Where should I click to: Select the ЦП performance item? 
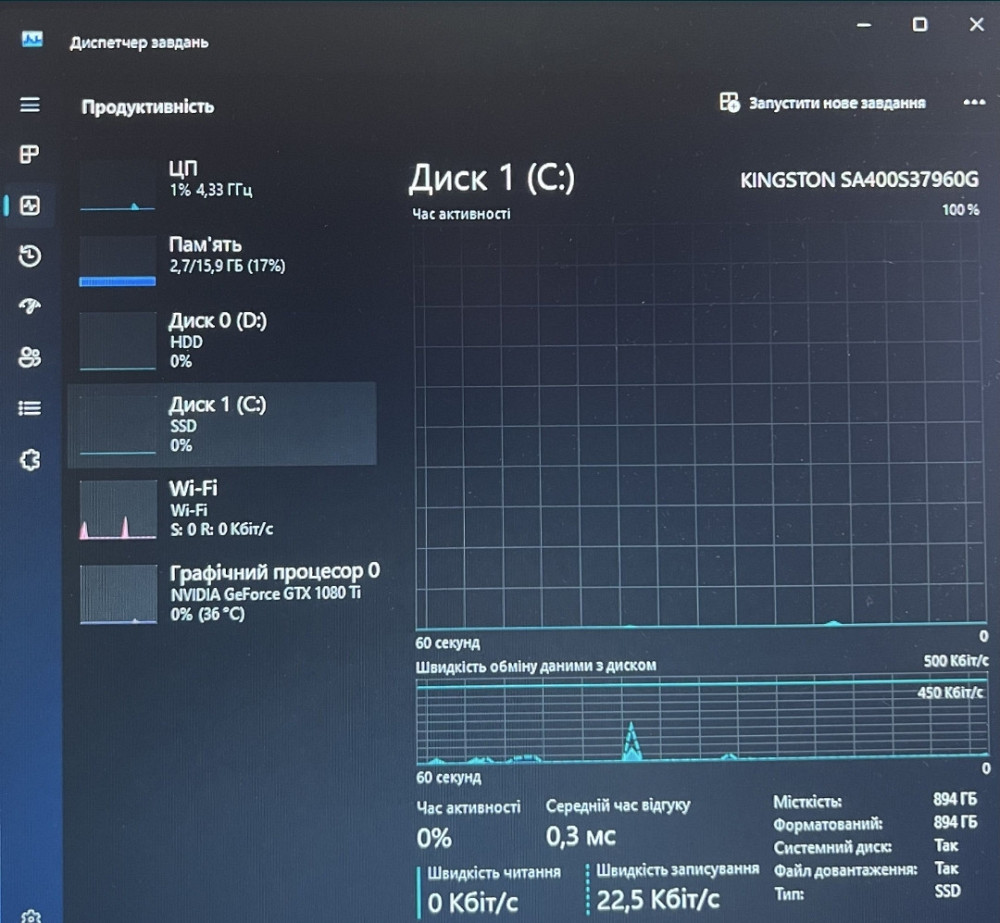(221, 180)
